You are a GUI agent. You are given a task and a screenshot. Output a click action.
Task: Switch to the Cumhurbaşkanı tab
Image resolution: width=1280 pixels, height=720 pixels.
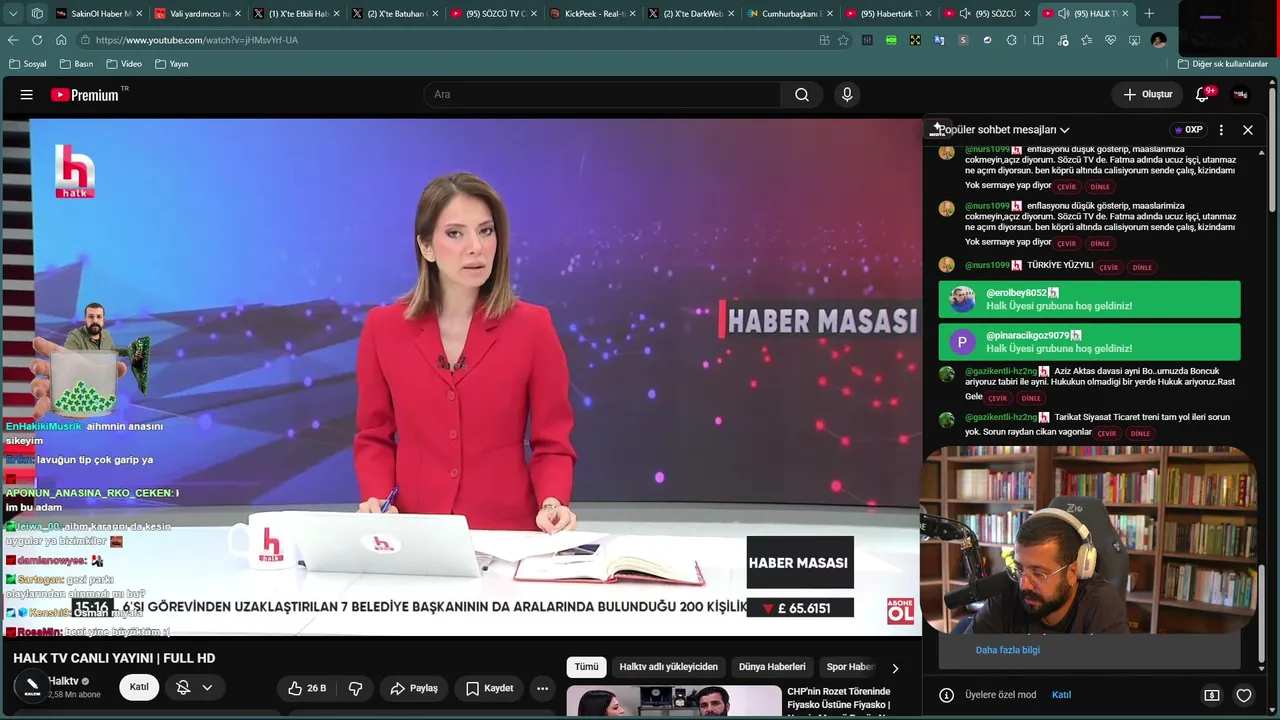point(789,14)
